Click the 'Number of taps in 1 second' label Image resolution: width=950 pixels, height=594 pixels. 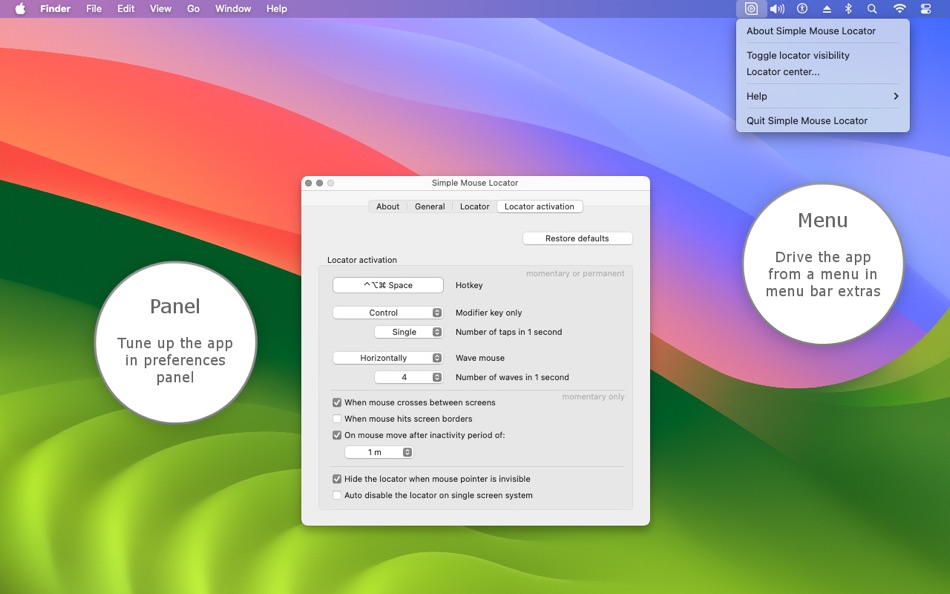508,332
